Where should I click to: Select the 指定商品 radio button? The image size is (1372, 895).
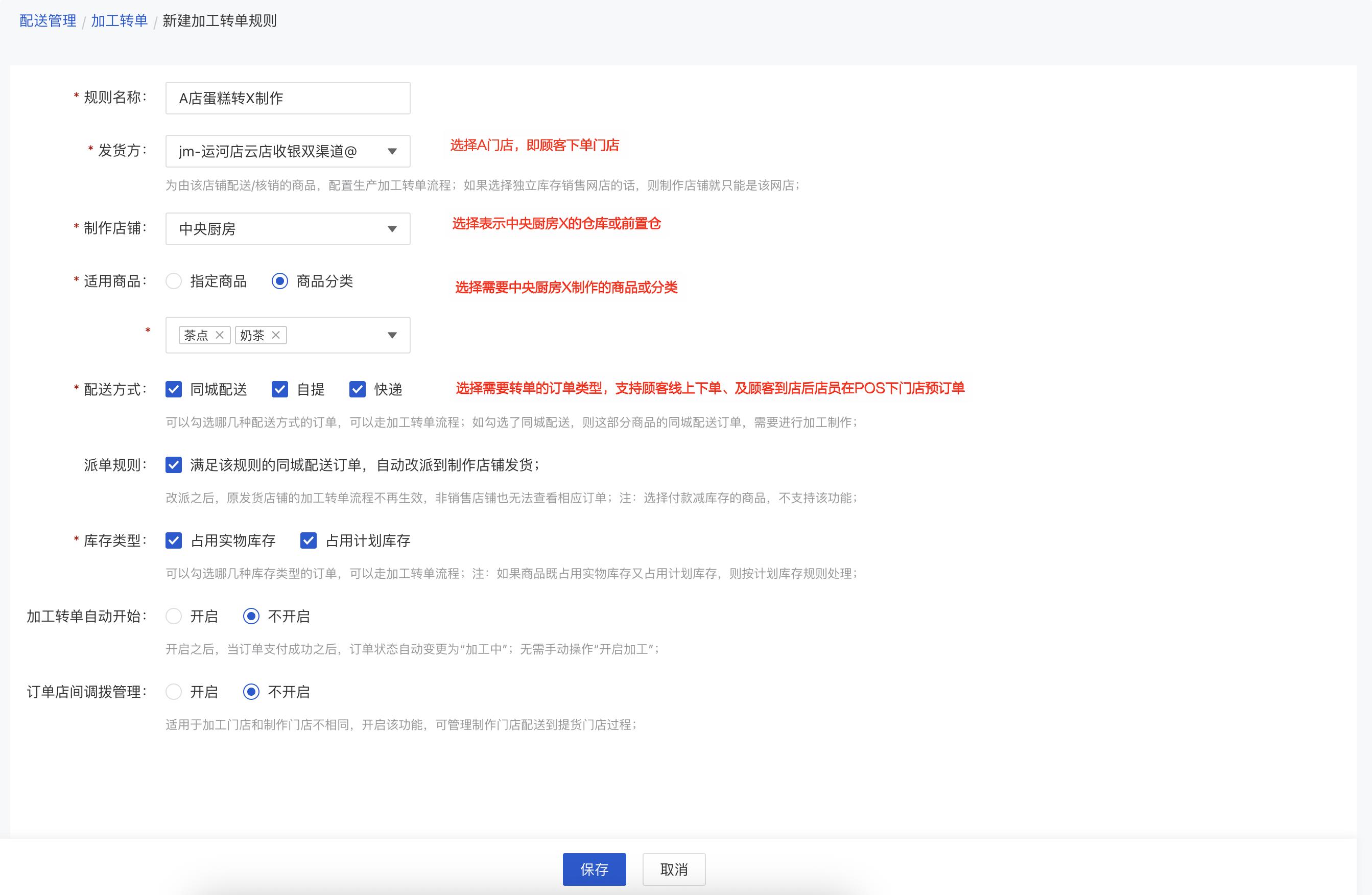point(174,281)
